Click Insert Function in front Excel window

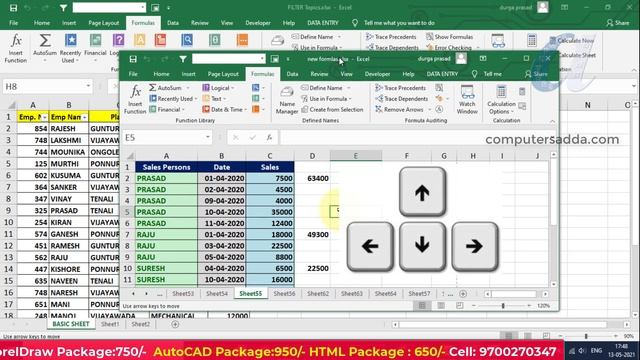(135, 100)
